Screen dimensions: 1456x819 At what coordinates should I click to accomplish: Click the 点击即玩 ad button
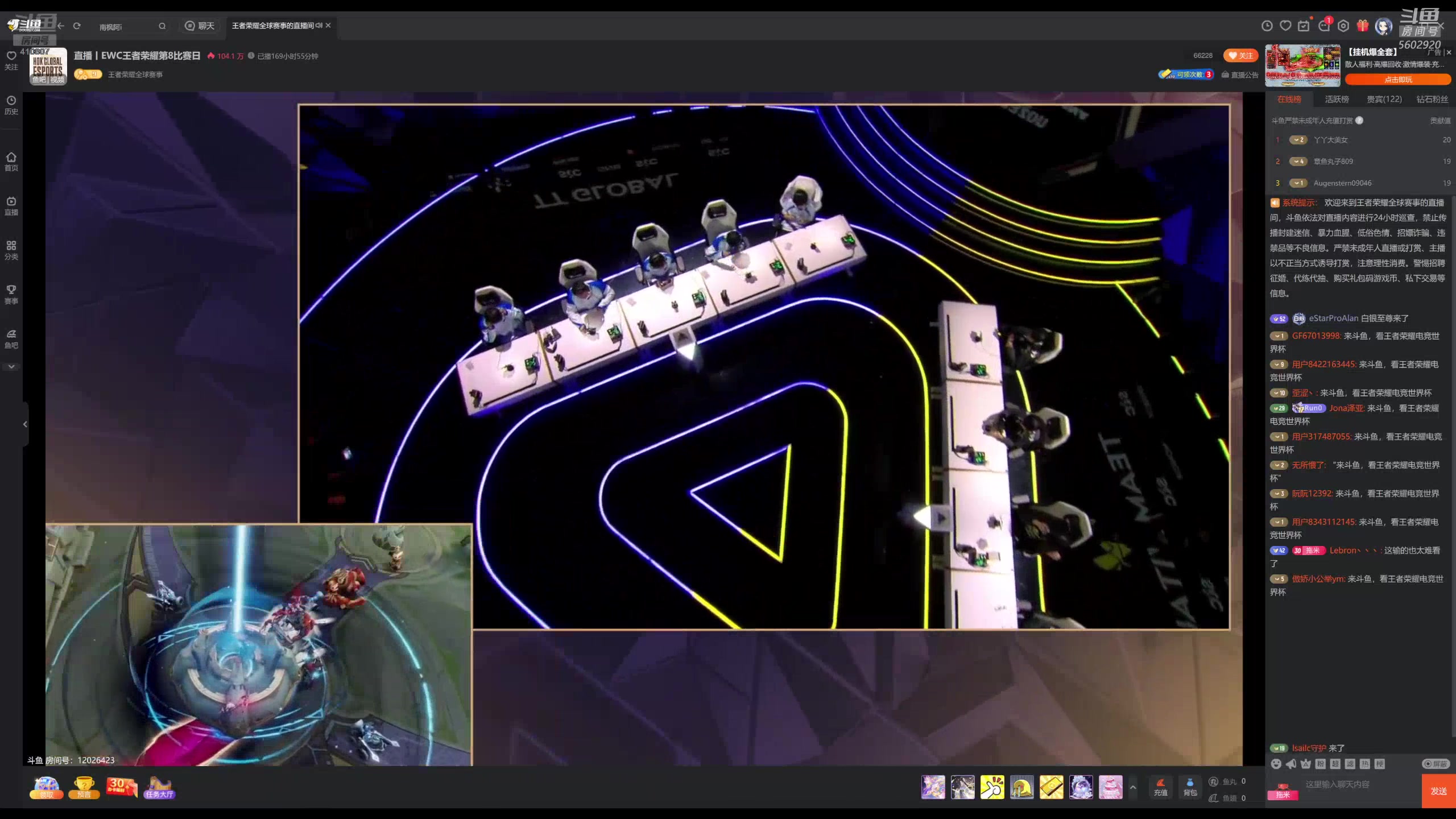(1398, 80)
